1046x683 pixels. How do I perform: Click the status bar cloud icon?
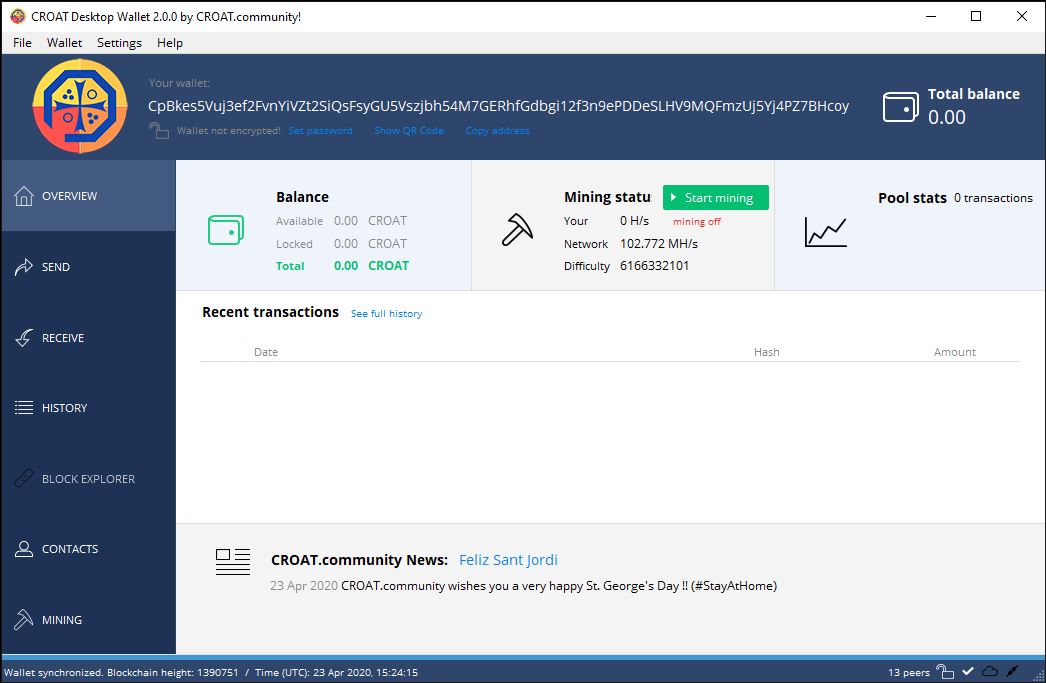pos(990,671)
